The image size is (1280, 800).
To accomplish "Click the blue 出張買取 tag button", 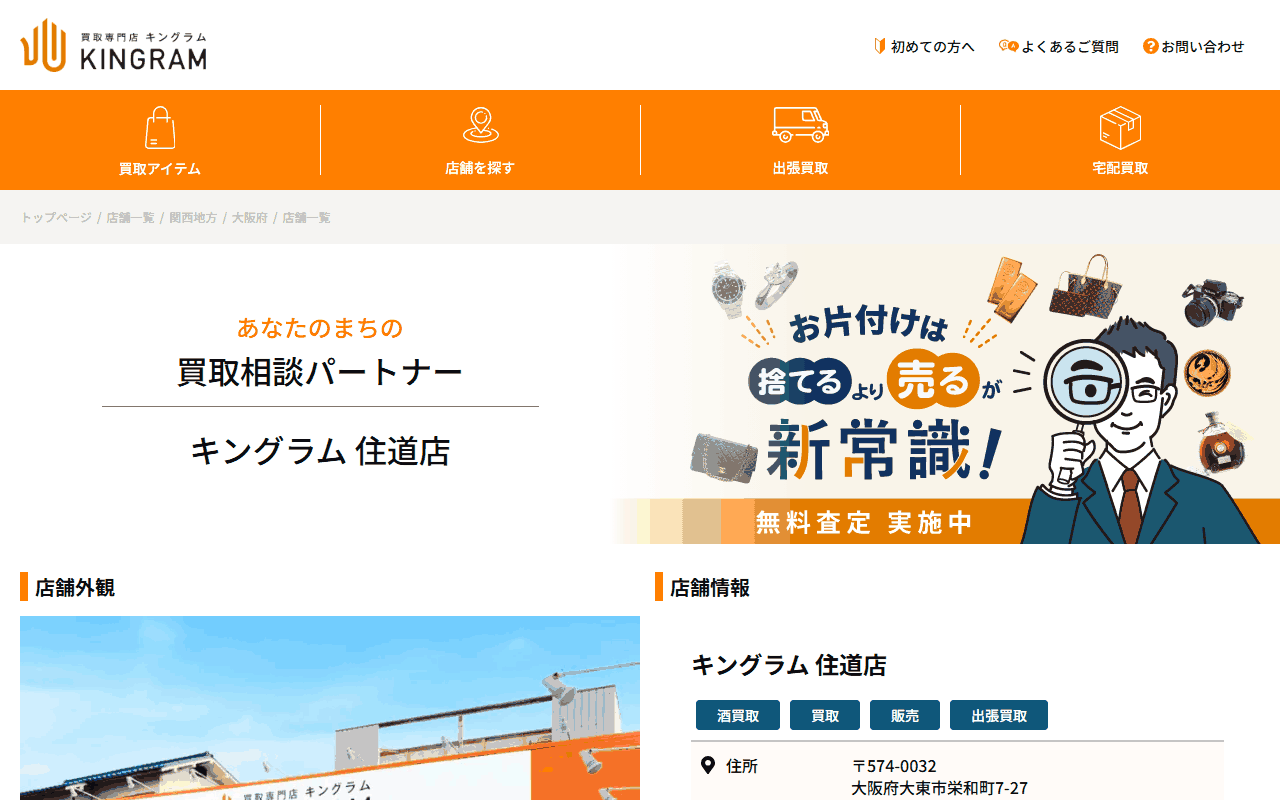I will [999, 715].
